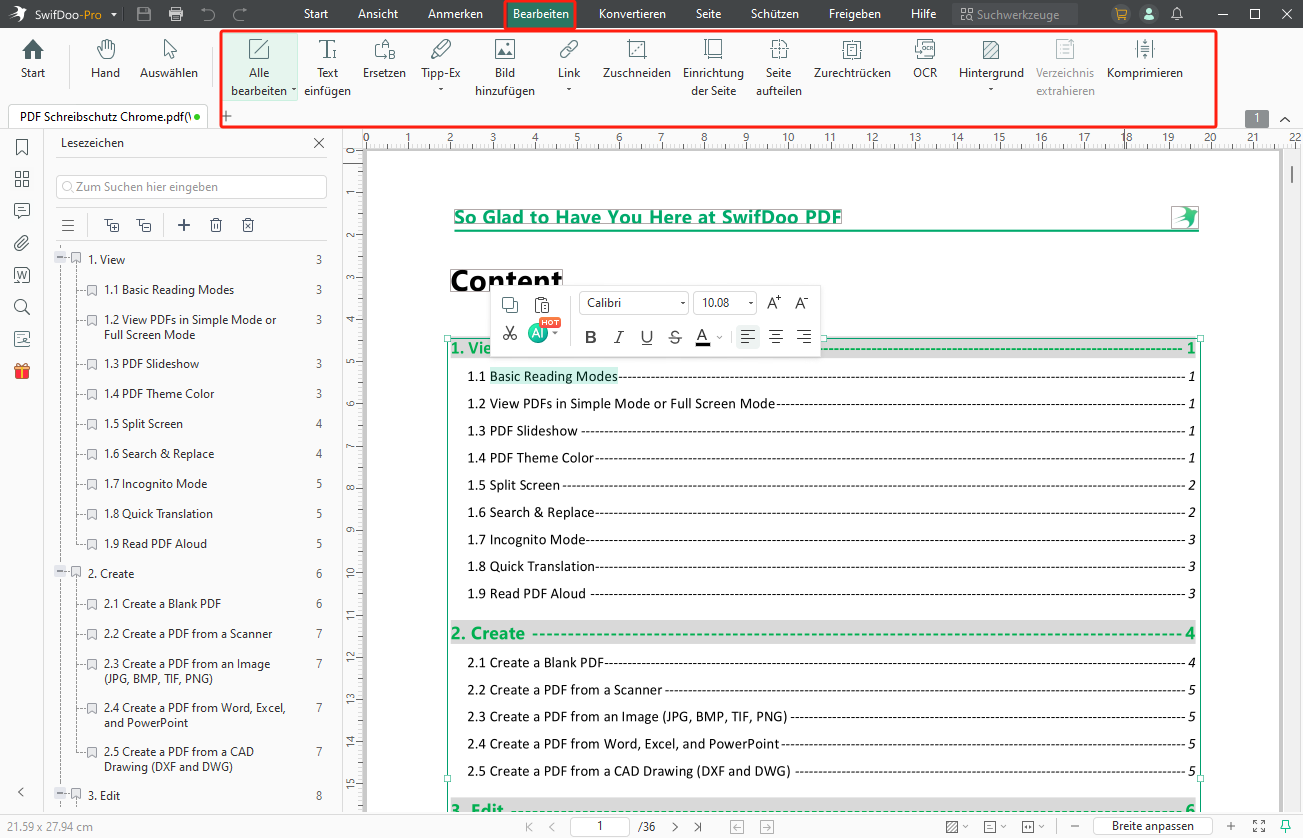Activate Alle bearbeiten tool
Image resolution: width=1303 pixels, height=838 pixels.
pos(259,68)
